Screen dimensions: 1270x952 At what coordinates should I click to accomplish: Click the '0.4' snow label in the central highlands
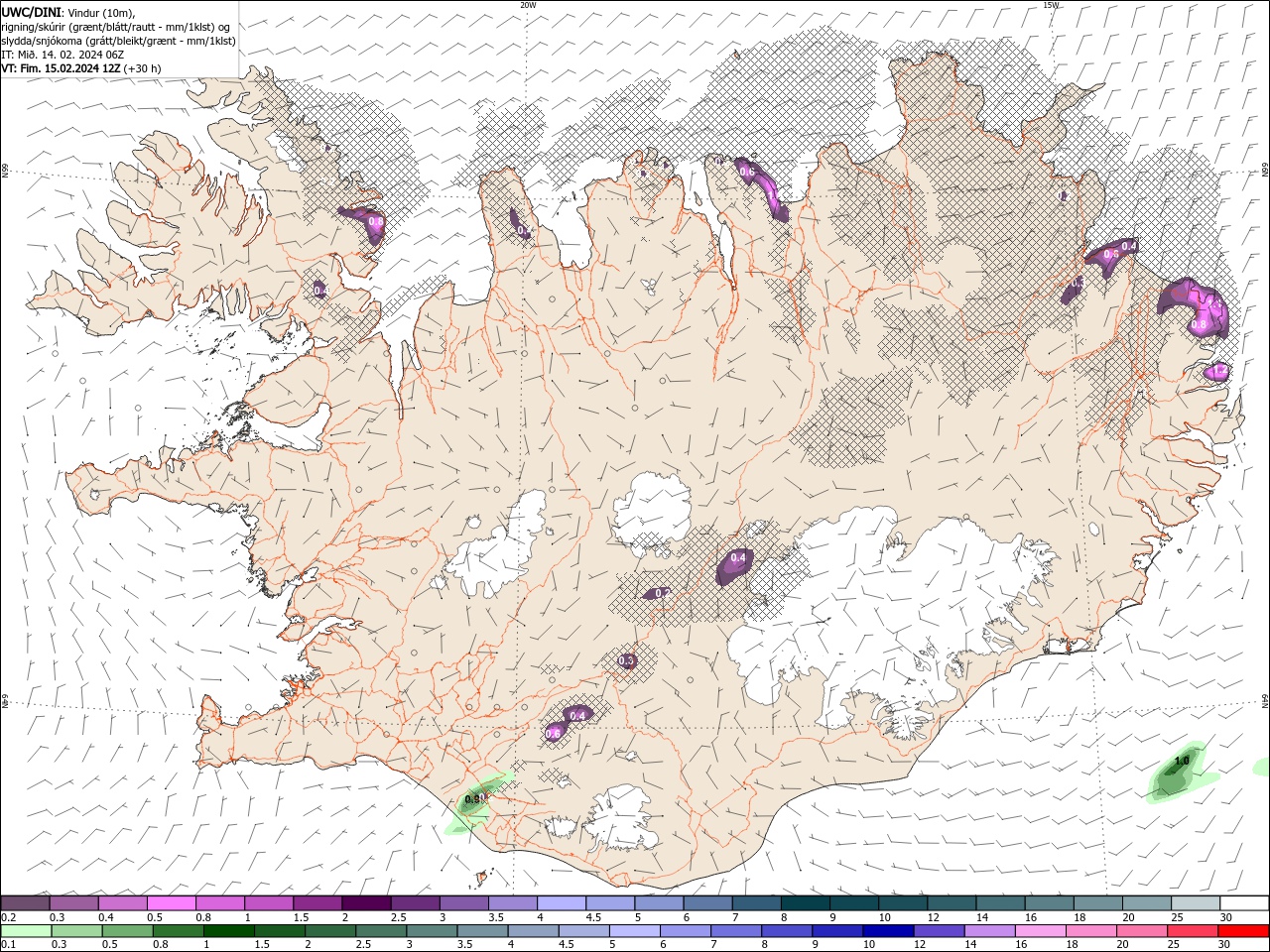click(x=738, y=558)
